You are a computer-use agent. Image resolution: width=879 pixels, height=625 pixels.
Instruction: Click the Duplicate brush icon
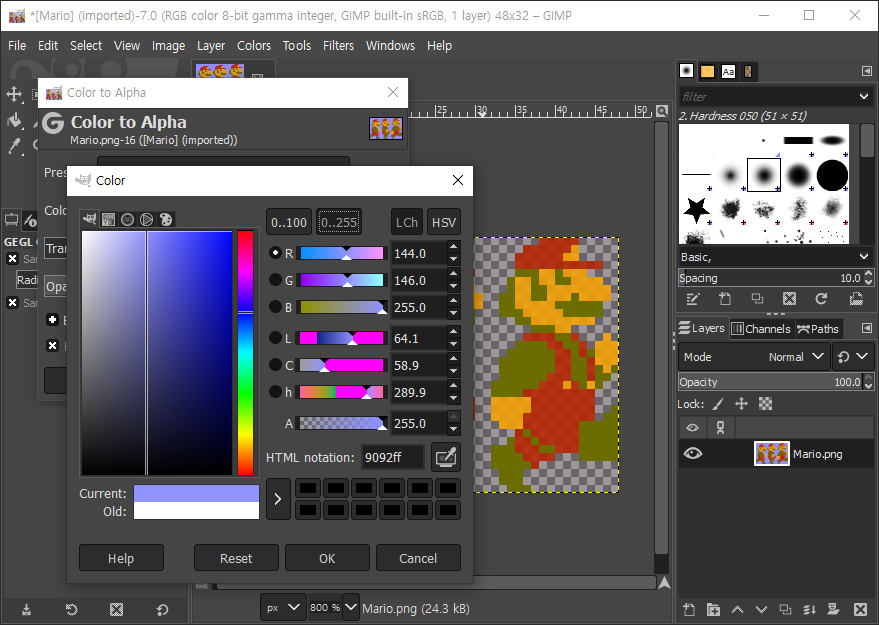757,299
